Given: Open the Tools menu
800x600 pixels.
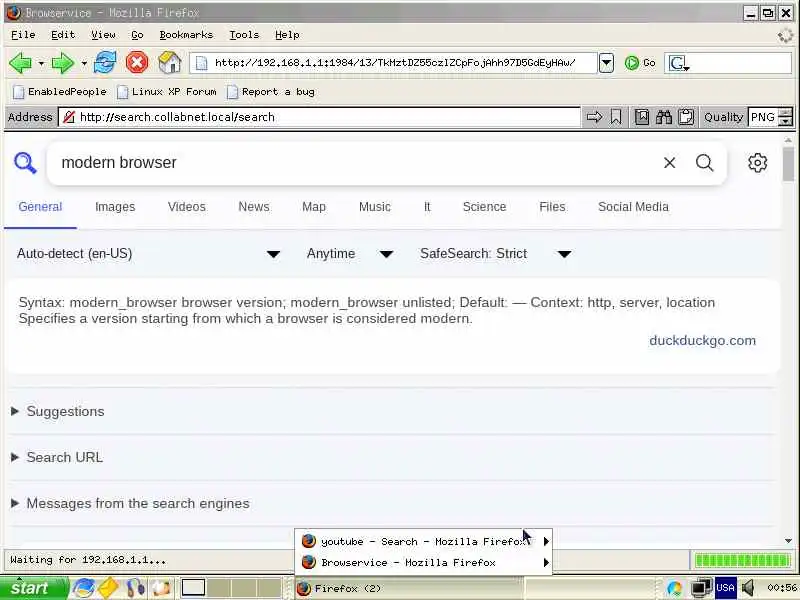Looking at the screenshot, I should [244, 35].
